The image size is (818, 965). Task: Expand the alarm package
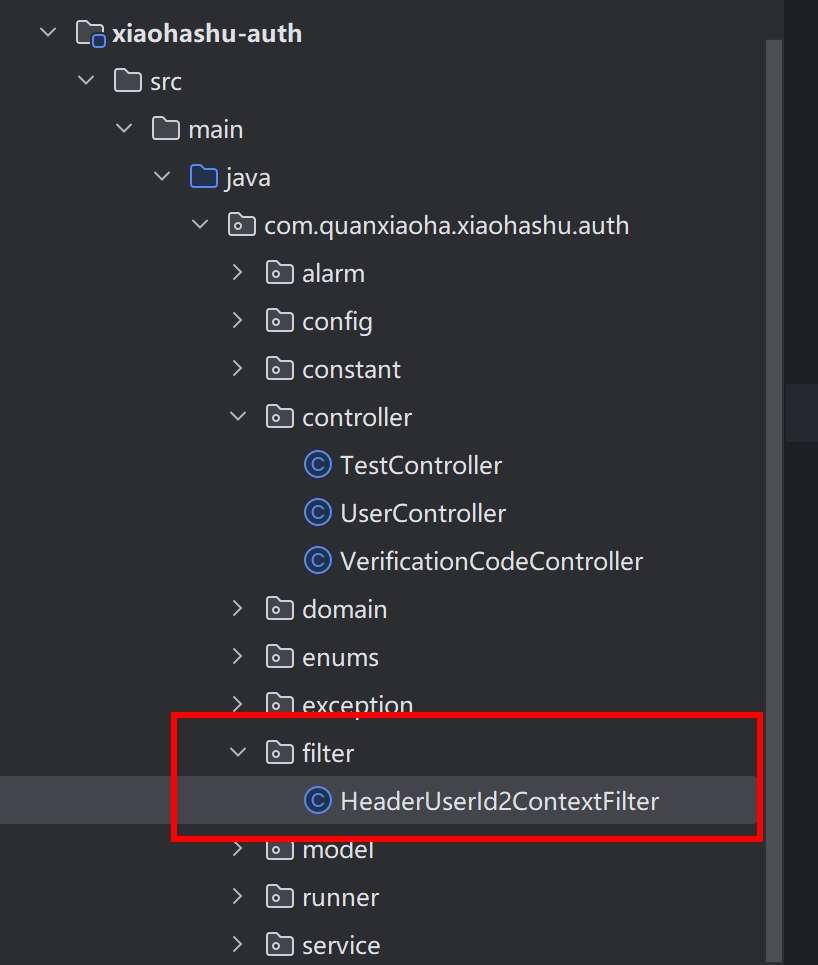[x=237, y=272]
